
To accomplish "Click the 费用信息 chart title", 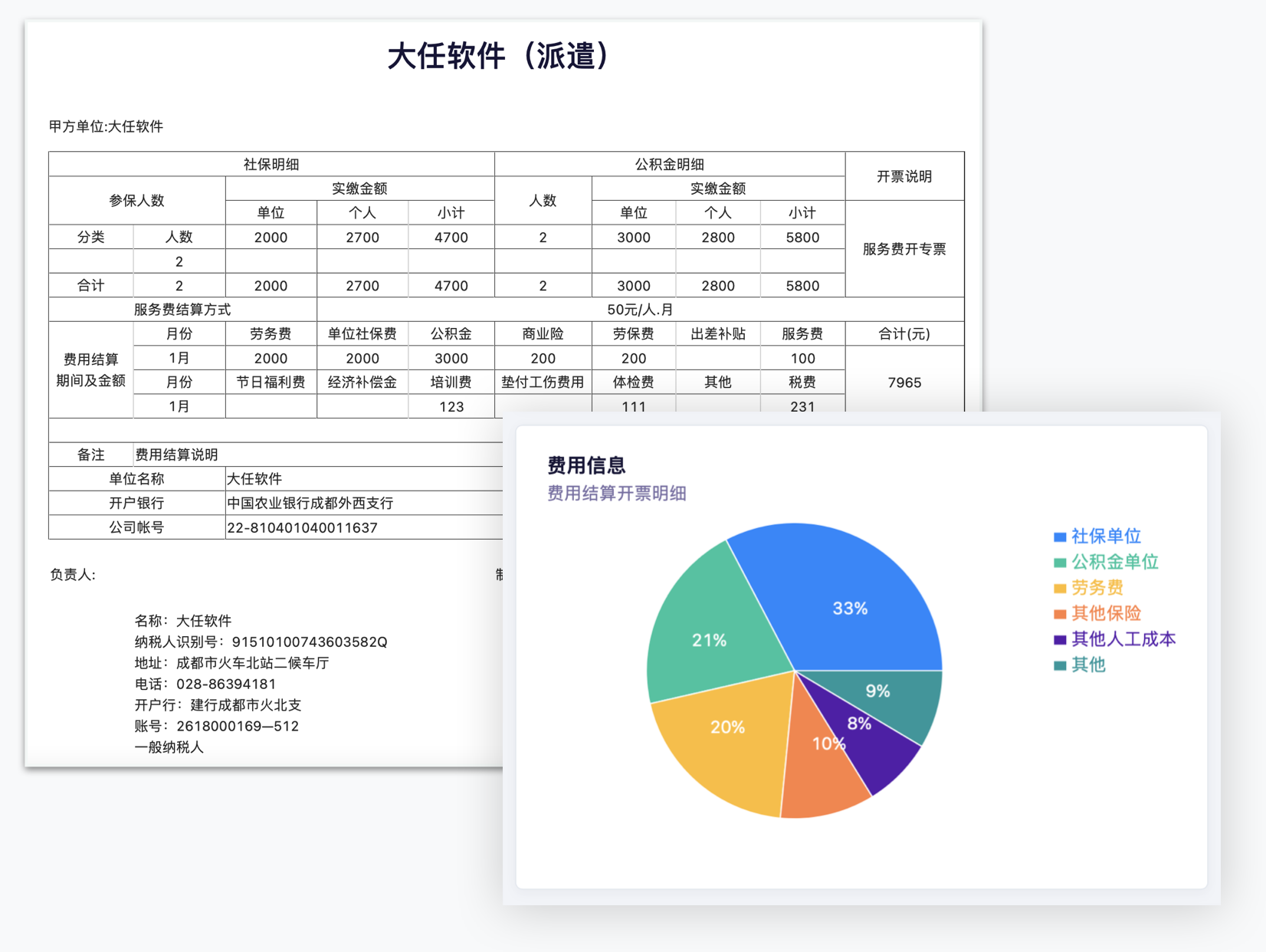I will 586,465.
